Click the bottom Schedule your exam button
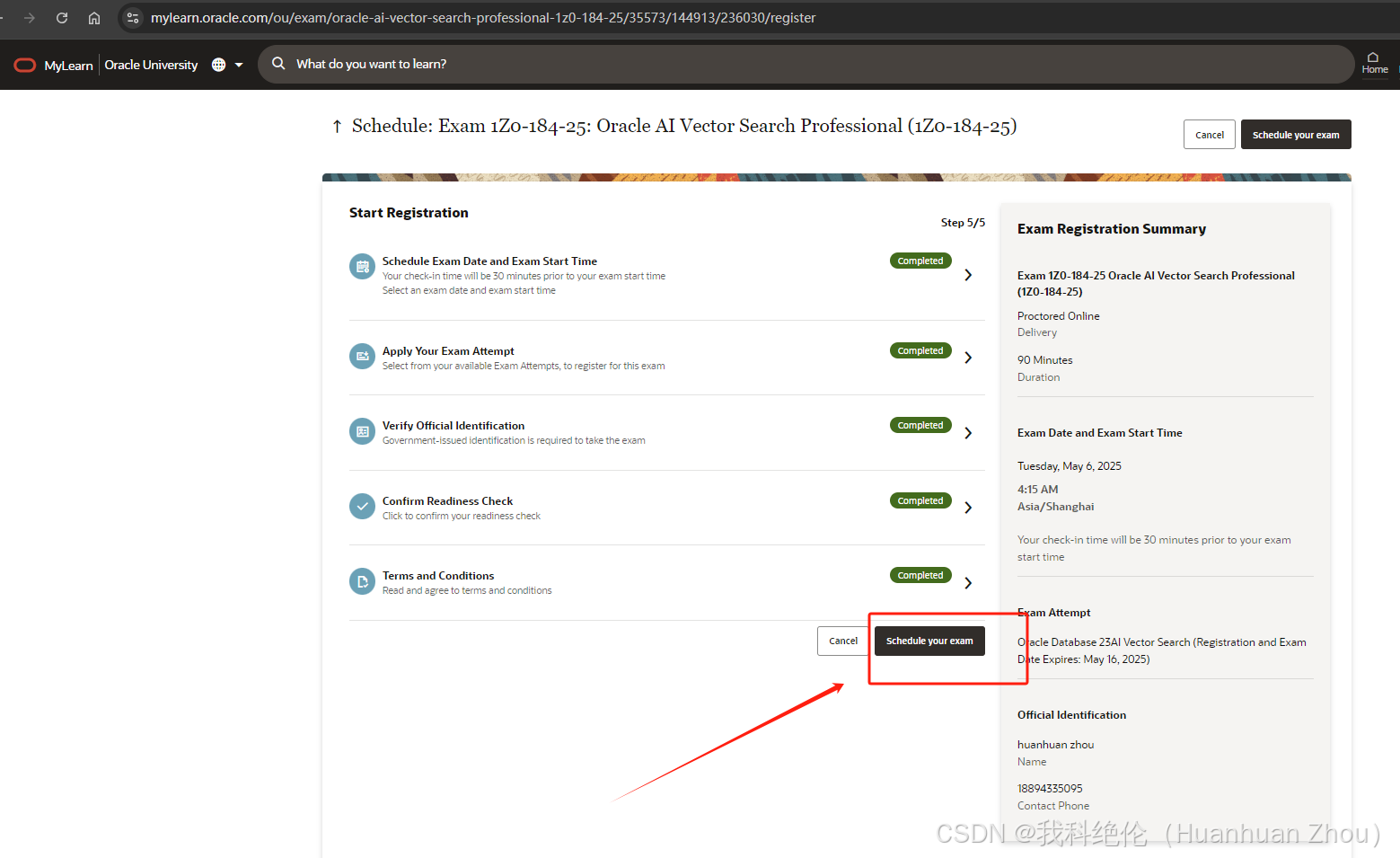Screen dimensions: 1400x858 tap(929, 641)
